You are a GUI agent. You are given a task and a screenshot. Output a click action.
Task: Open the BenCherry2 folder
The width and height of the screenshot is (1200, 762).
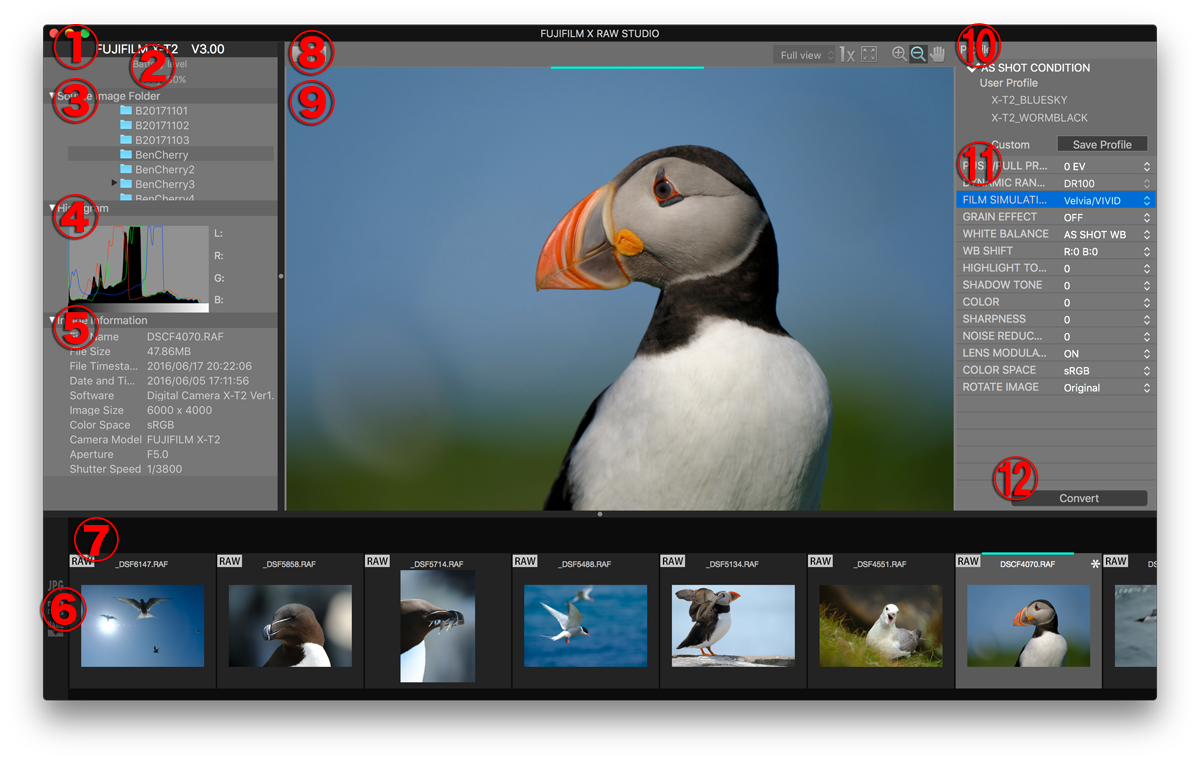tap(164, 170)
